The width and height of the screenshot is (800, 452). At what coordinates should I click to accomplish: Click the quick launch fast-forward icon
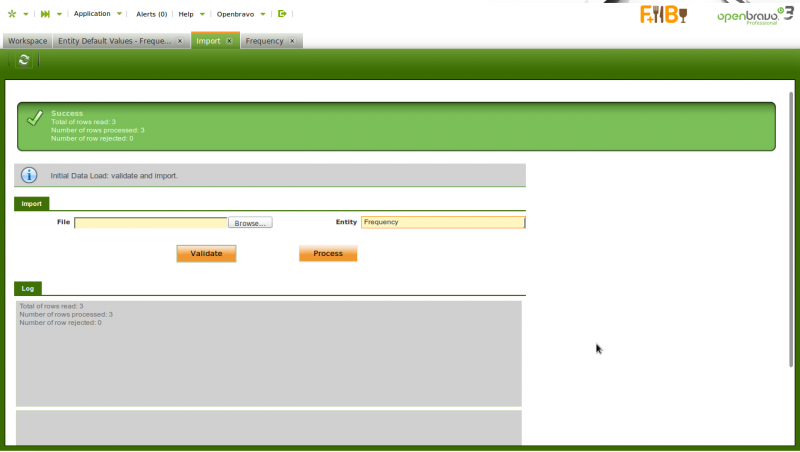coord(45,14)
